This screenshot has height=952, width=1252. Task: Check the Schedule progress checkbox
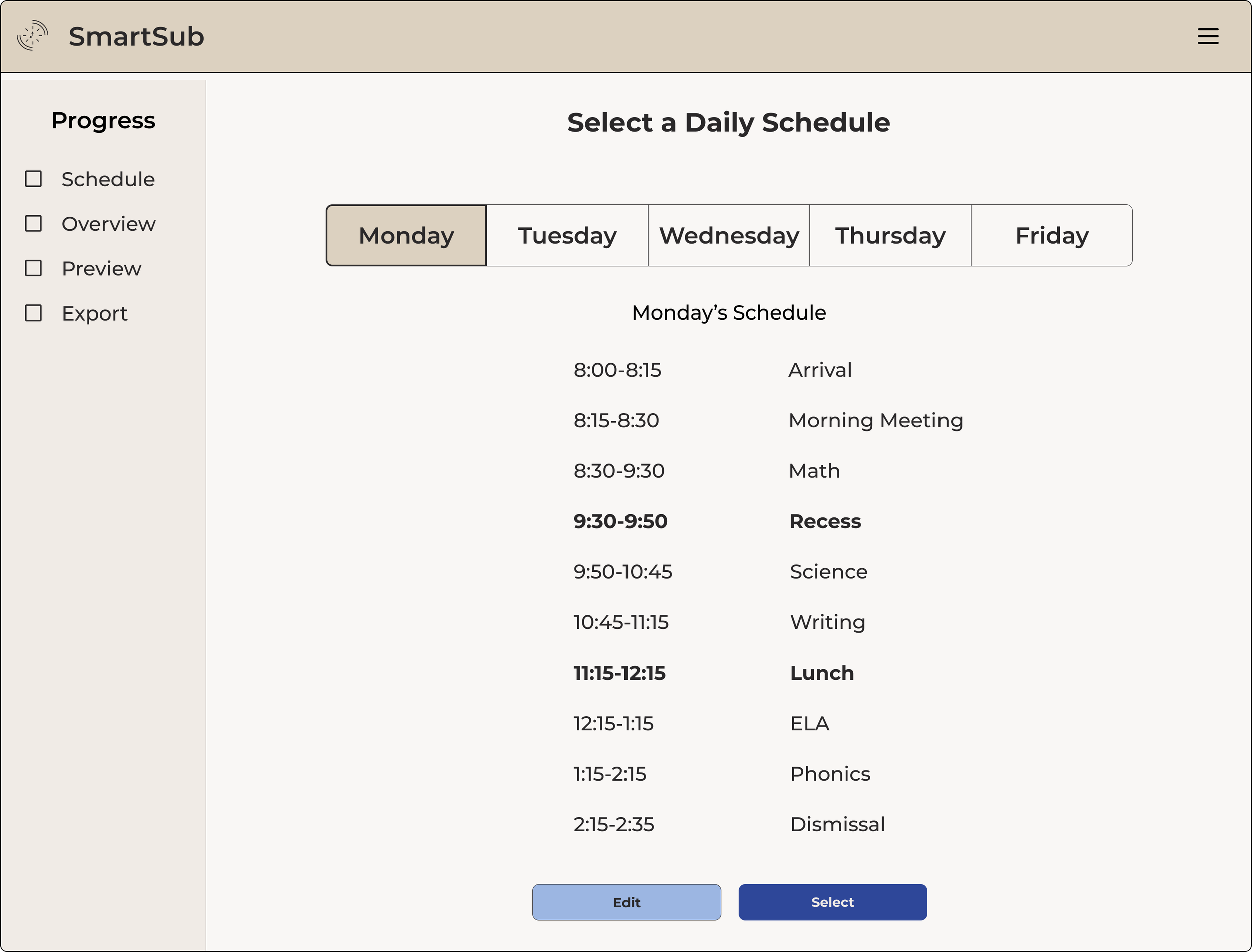click(33, 179)
